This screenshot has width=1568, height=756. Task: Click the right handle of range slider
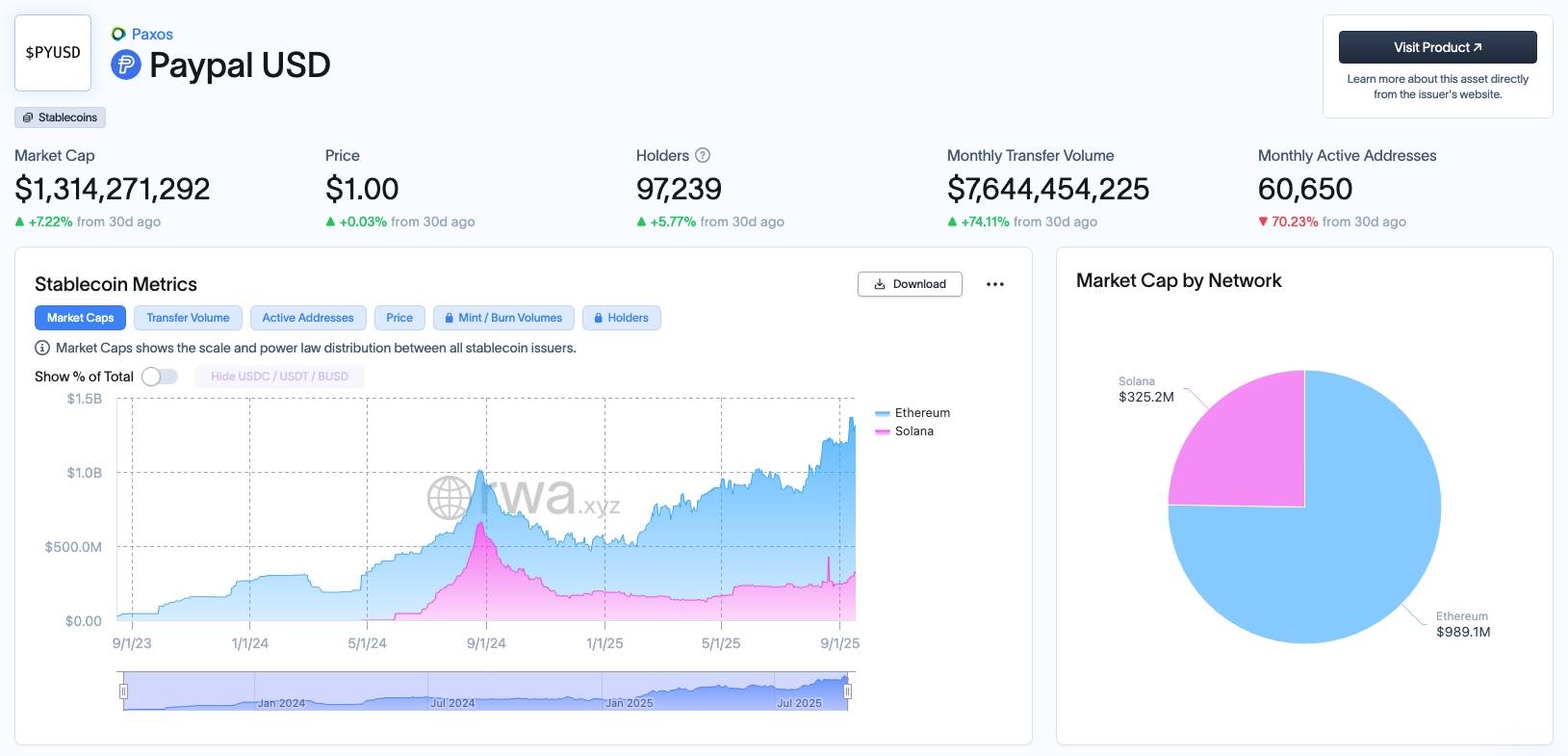coord(848,691)
